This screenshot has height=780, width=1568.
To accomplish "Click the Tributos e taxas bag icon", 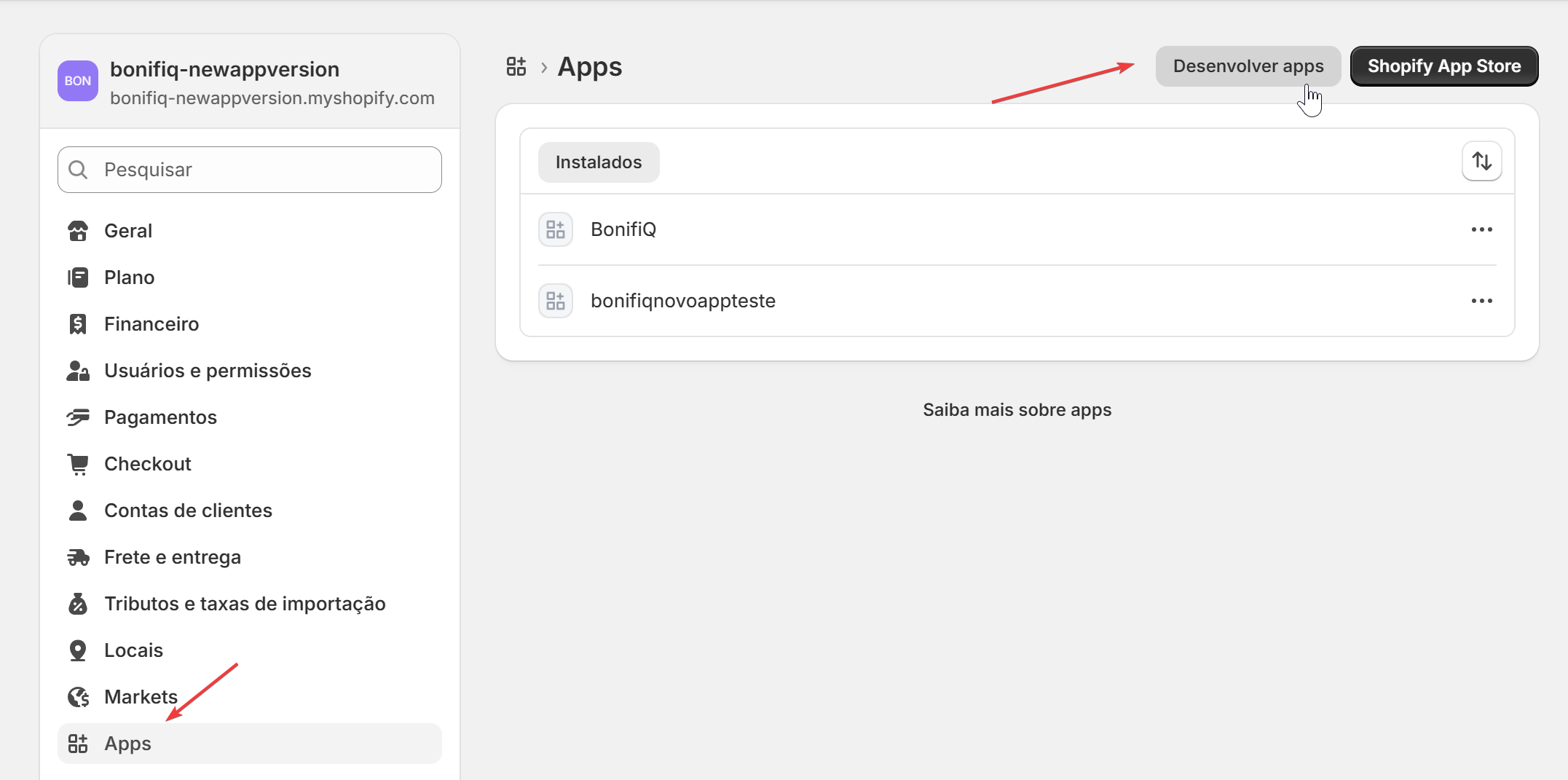I will click(x=78, y=604).
